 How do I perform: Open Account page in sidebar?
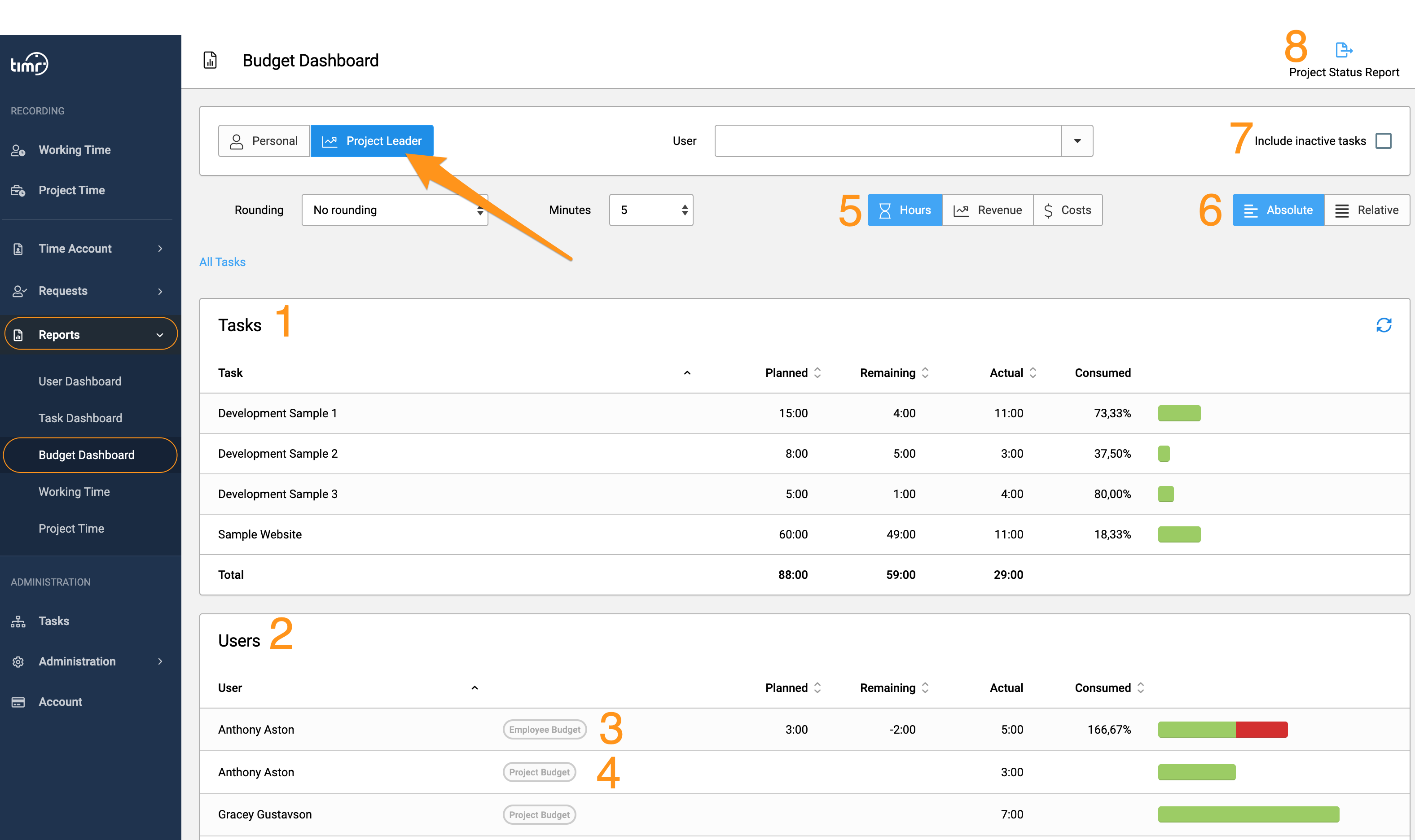coord(60,702)
